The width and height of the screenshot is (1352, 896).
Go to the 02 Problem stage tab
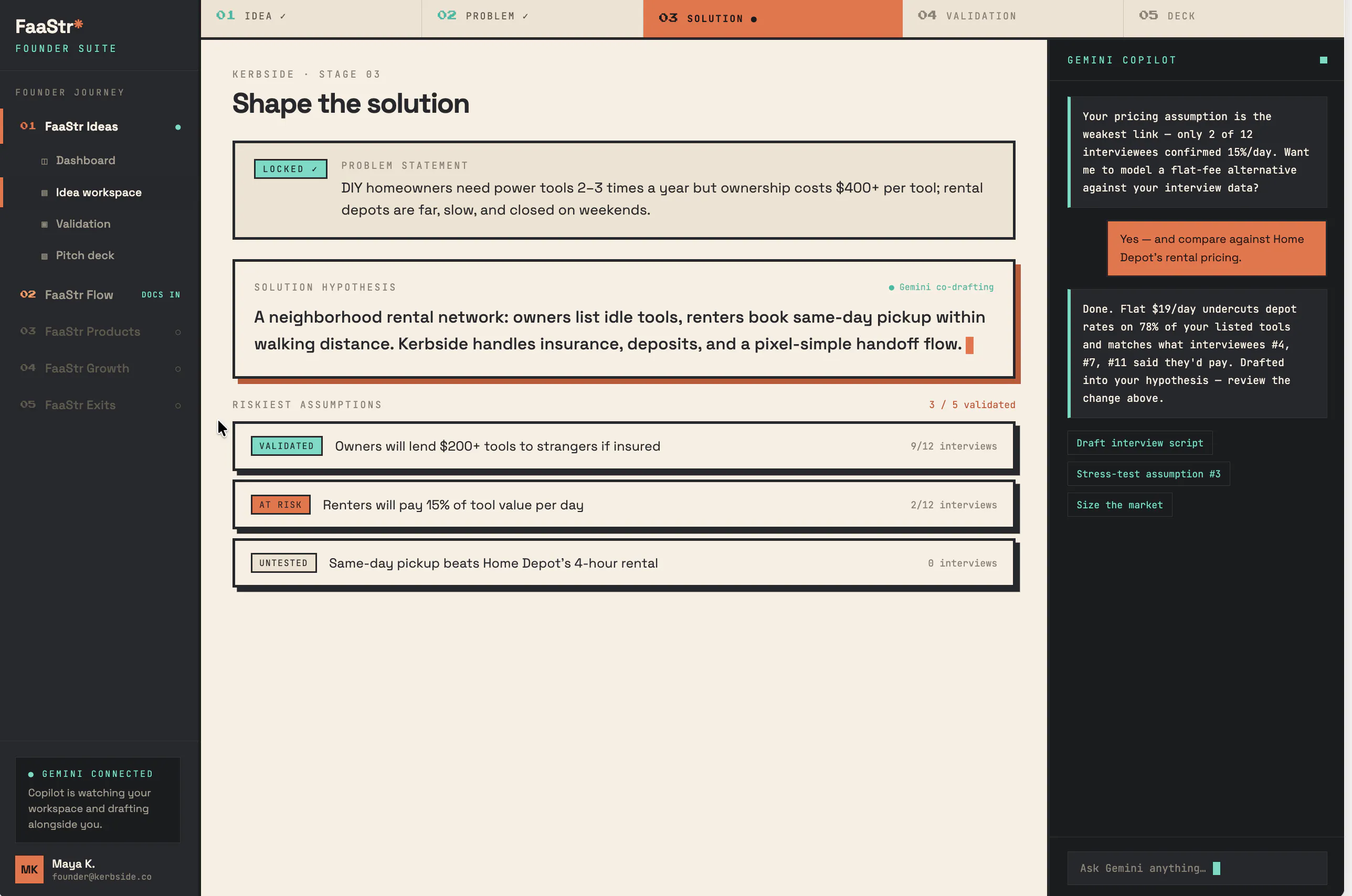pos(532,17)
